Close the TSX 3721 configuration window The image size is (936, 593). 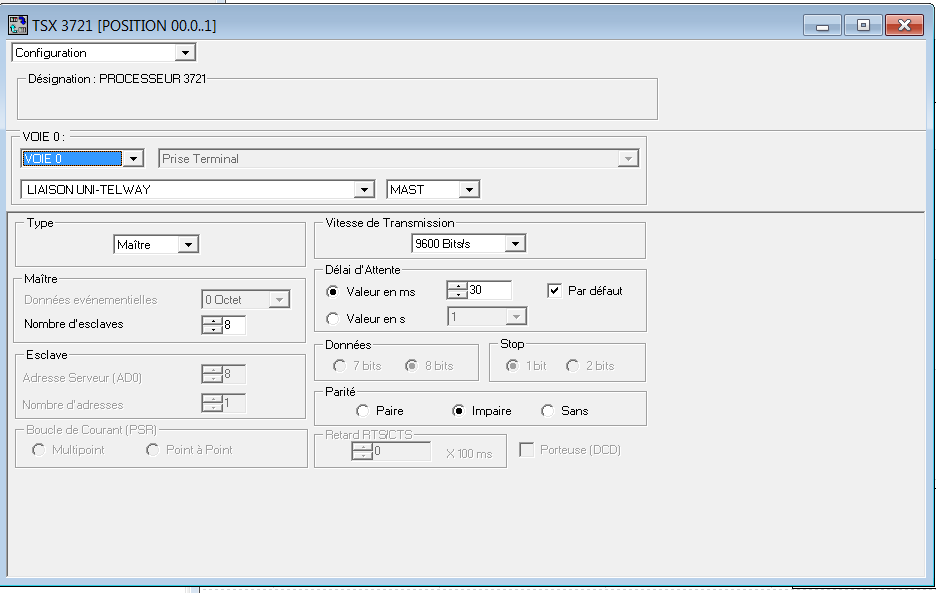click(x=904, y=25)
